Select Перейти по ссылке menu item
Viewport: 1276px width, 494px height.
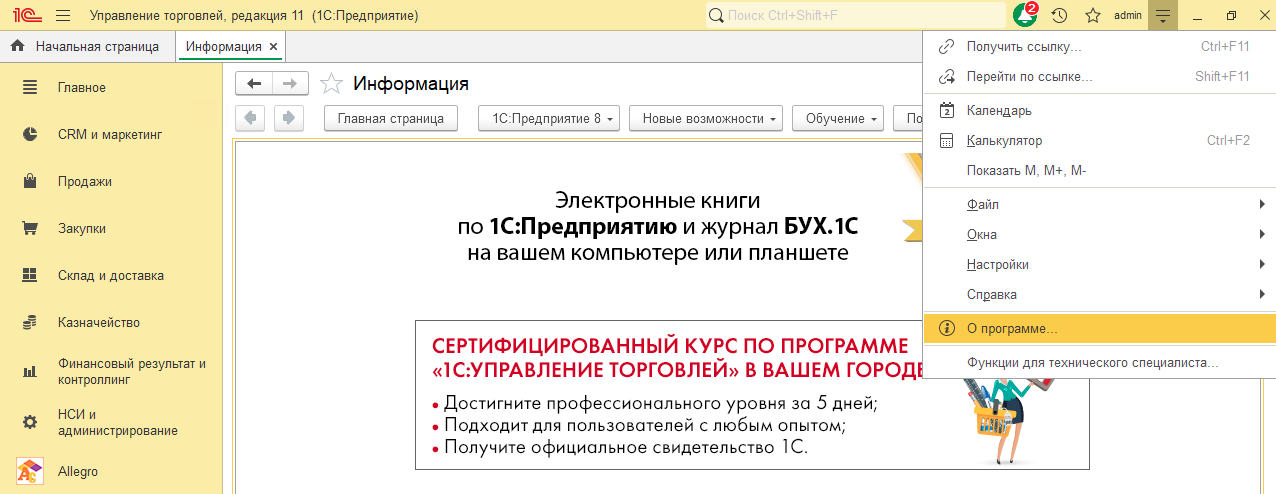(x=1099, y=77)
